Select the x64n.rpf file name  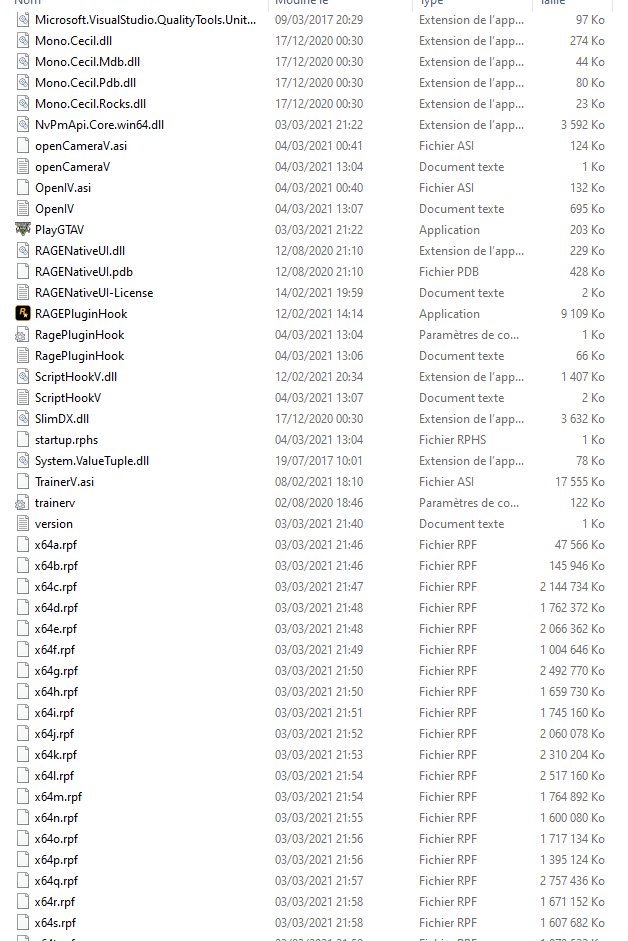[x=56, y=818]
